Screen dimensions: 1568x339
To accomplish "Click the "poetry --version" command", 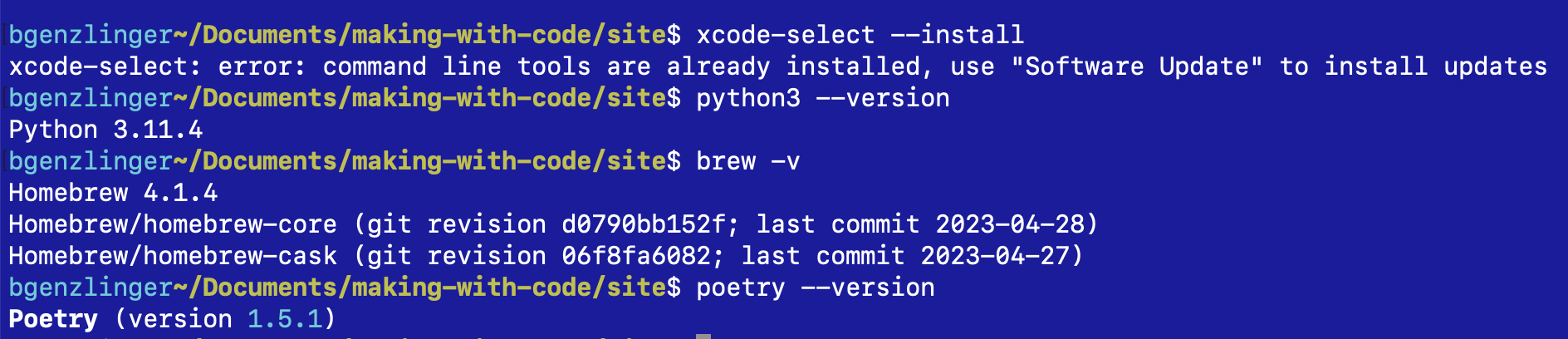I will pos(815,287).
